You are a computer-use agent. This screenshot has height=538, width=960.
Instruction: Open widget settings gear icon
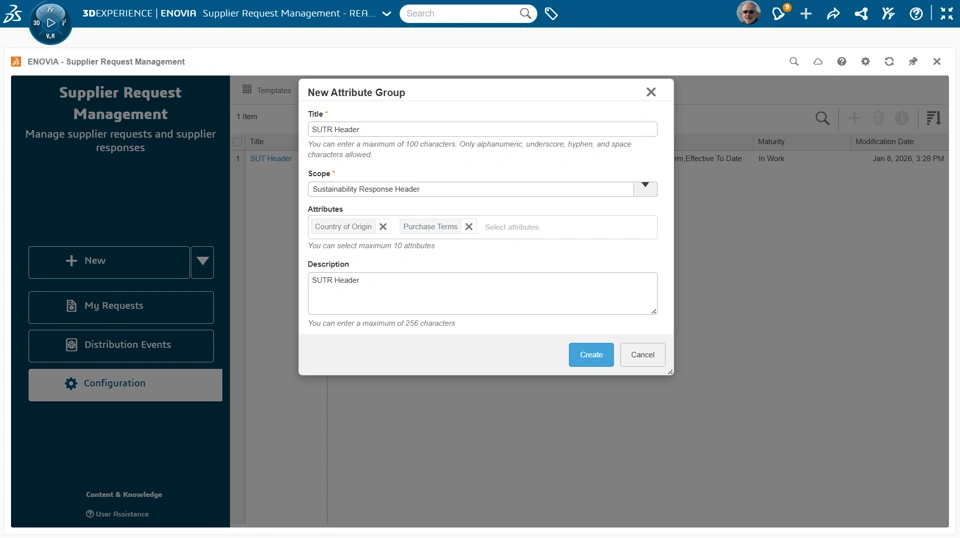(x=865, y=61)
